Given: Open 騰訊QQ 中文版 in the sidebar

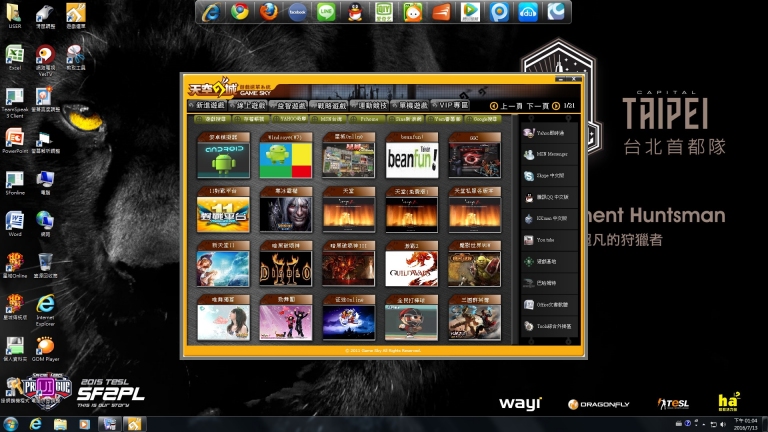Looking at the screenshot, I should (x=549, y=197).
